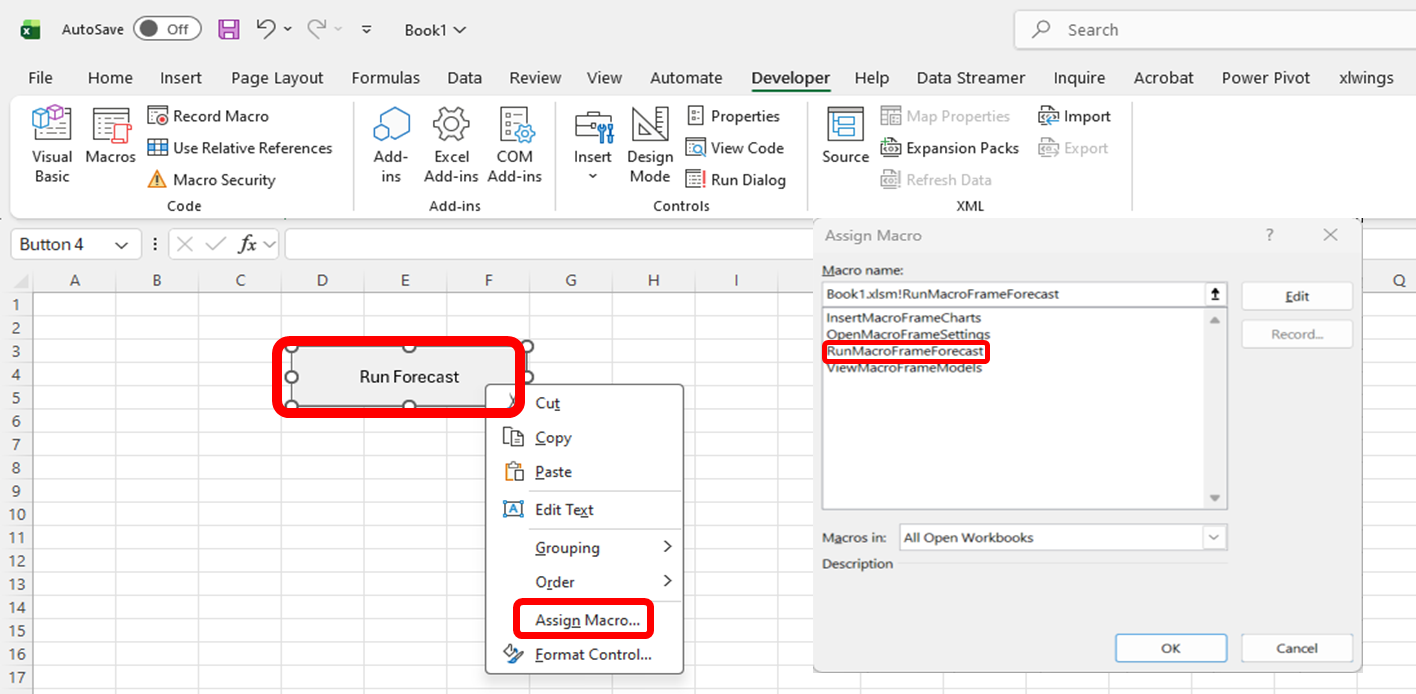Click View Code
Screen dimensions: 1416x694
(734, 148)
